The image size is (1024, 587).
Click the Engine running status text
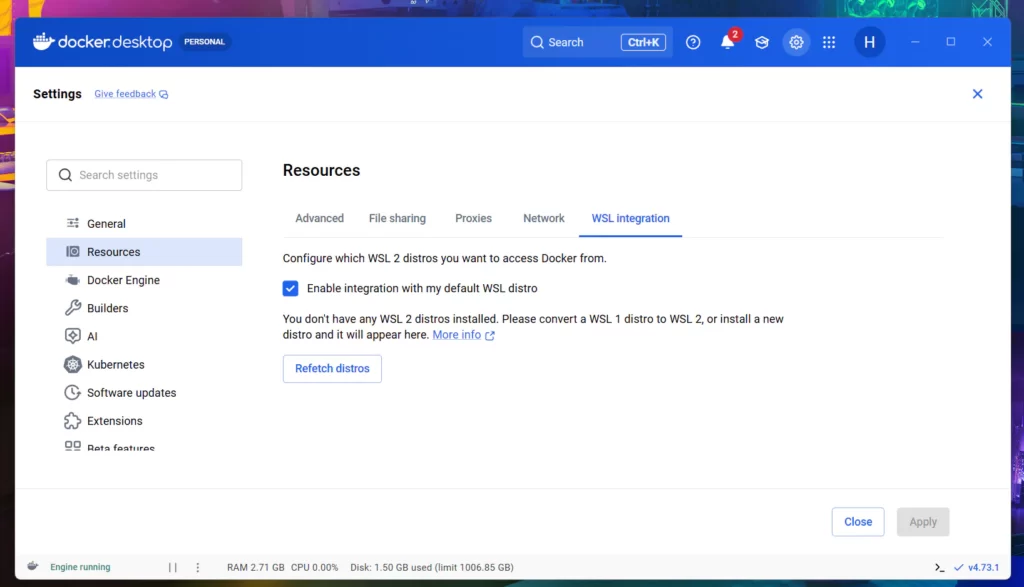coord(80,567)
